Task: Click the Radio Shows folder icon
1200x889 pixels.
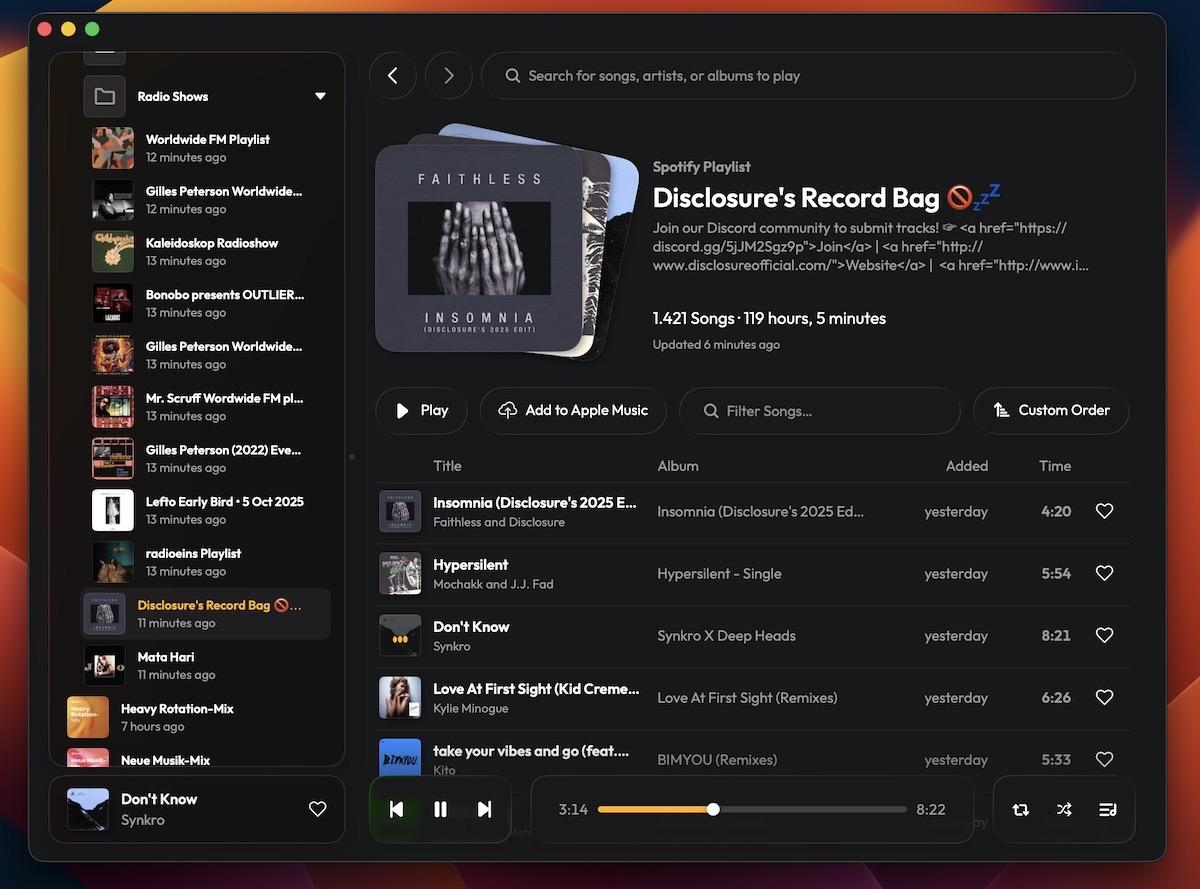Action: click(104, 97)
